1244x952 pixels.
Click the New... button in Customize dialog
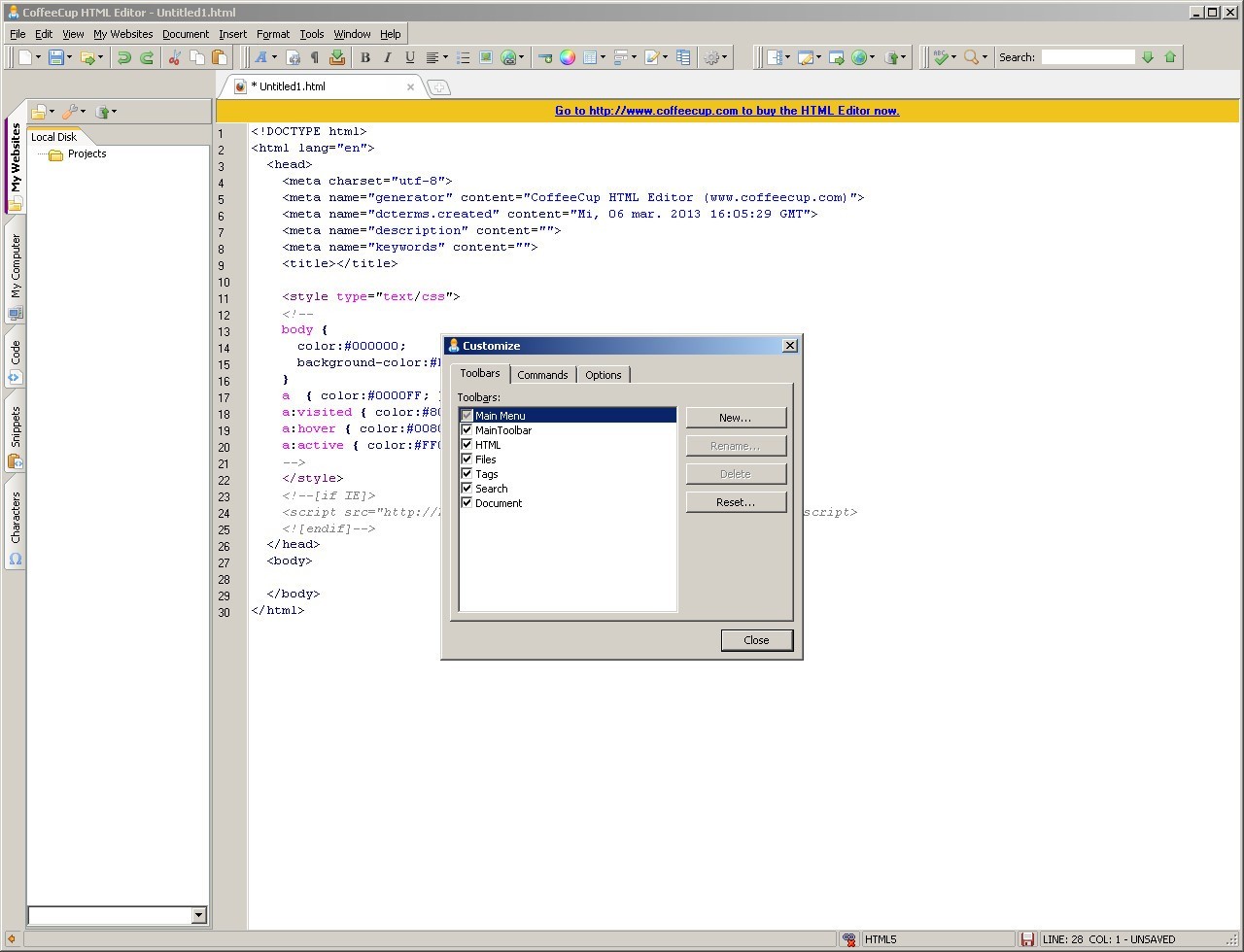pos(736,418)
